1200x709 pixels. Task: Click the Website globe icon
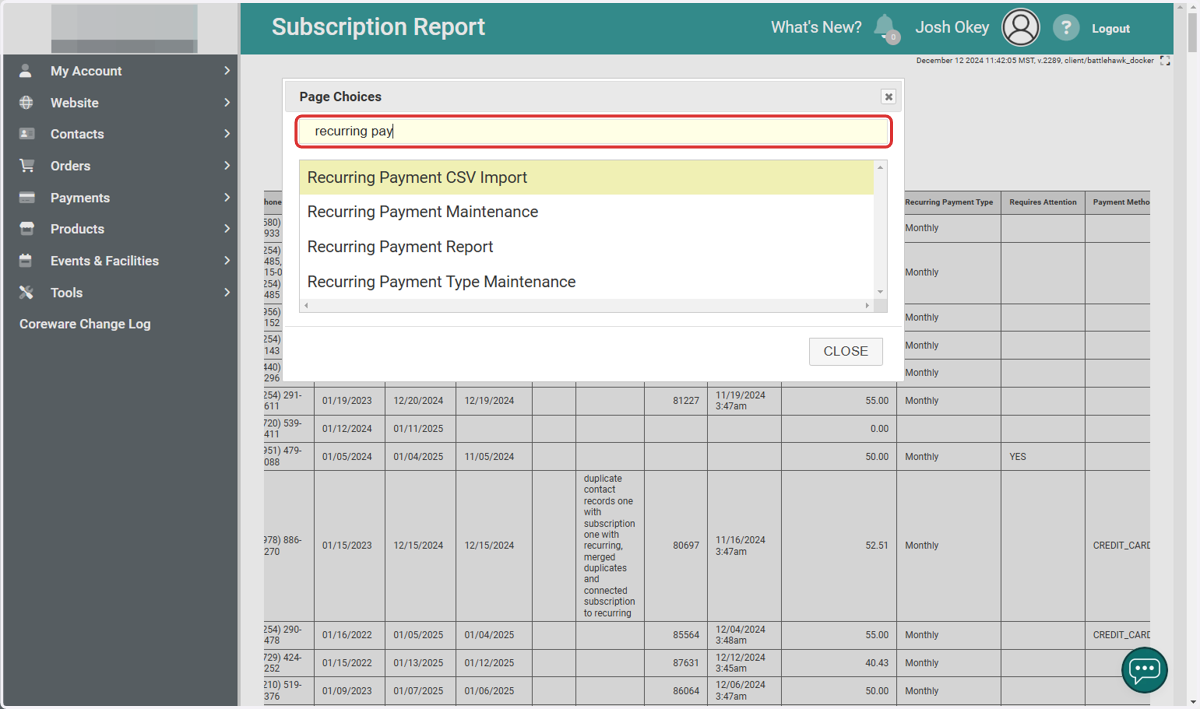[26, 103]
